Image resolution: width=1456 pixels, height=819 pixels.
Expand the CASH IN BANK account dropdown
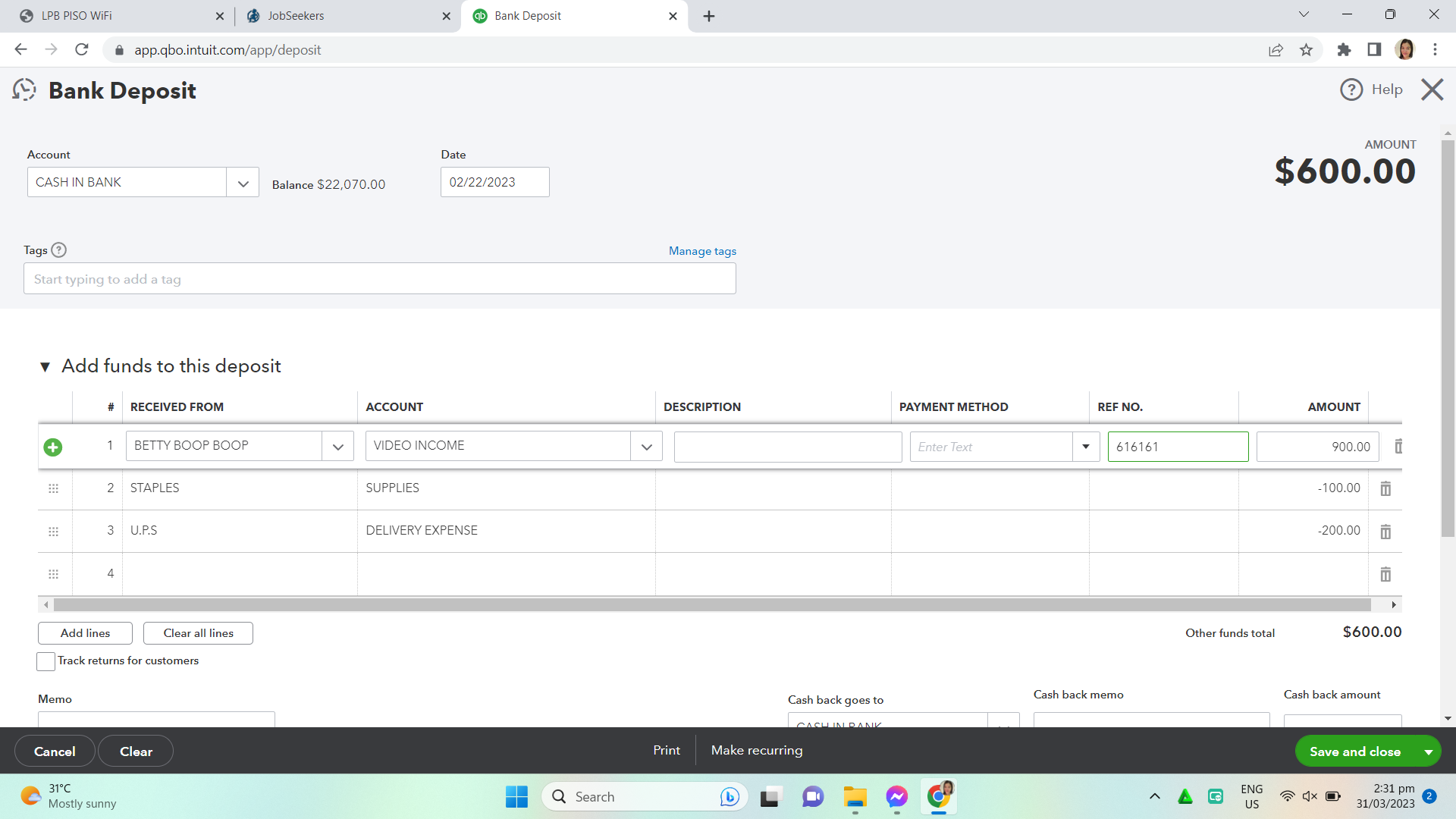[x=243, y=183]
